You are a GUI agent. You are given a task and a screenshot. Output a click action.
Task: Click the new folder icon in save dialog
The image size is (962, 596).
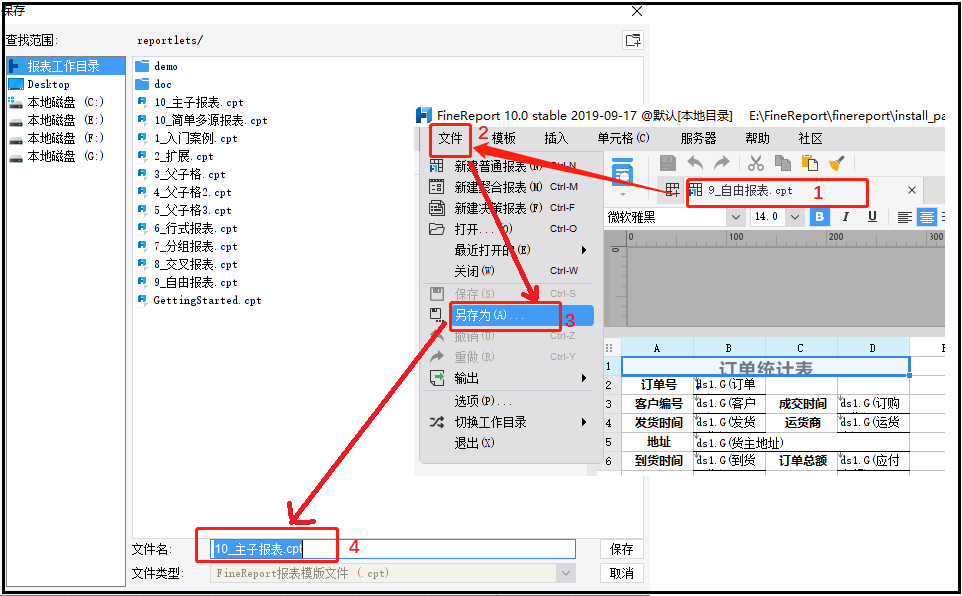(633, 41)
